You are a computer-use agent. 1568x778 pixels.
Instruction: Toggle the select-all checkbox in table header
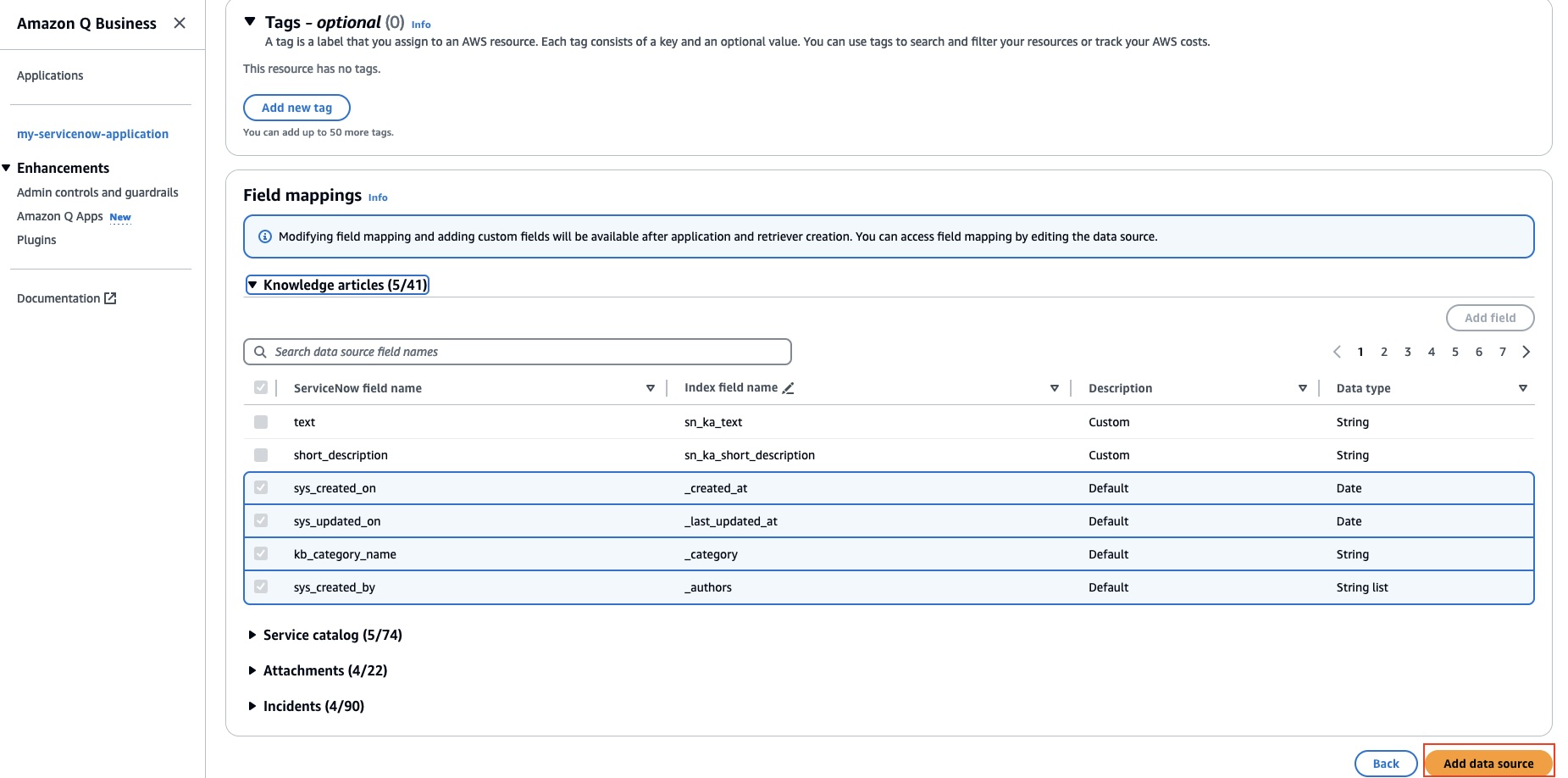(261, 387)
